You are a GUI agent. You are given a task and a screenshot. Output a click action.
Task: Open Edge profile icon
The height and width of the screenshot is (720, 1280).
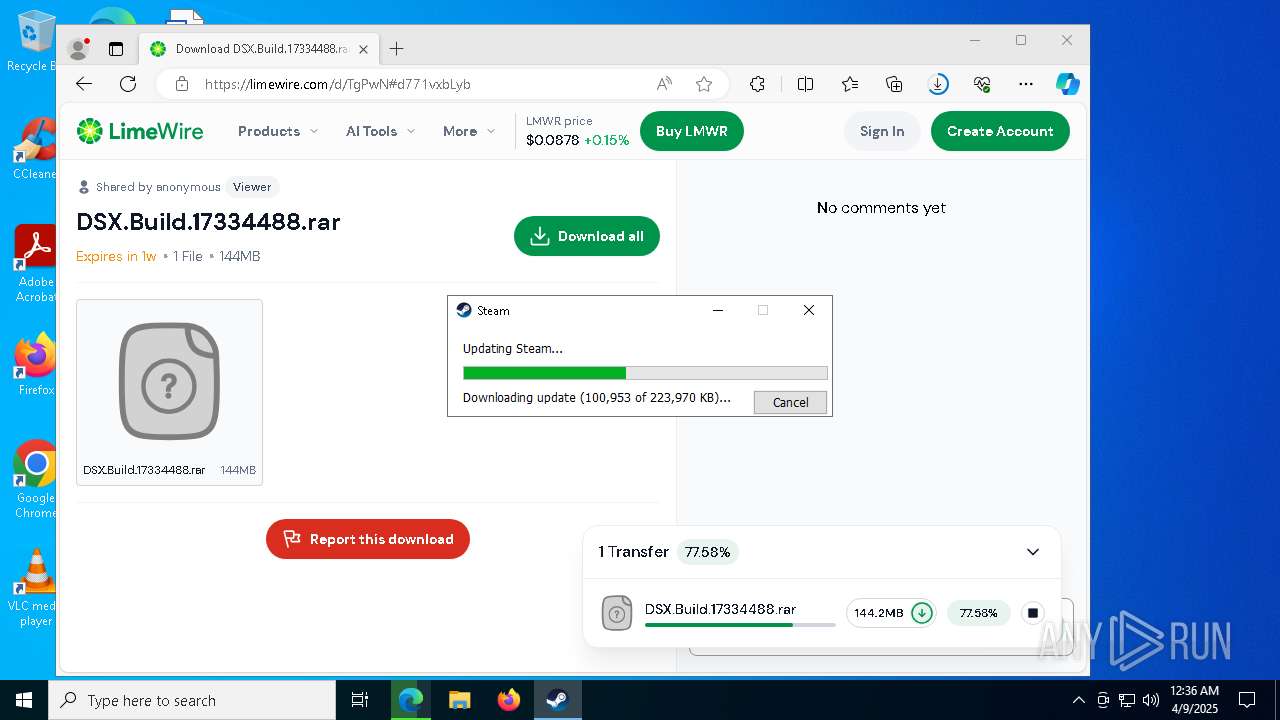[x=78, y=48]
